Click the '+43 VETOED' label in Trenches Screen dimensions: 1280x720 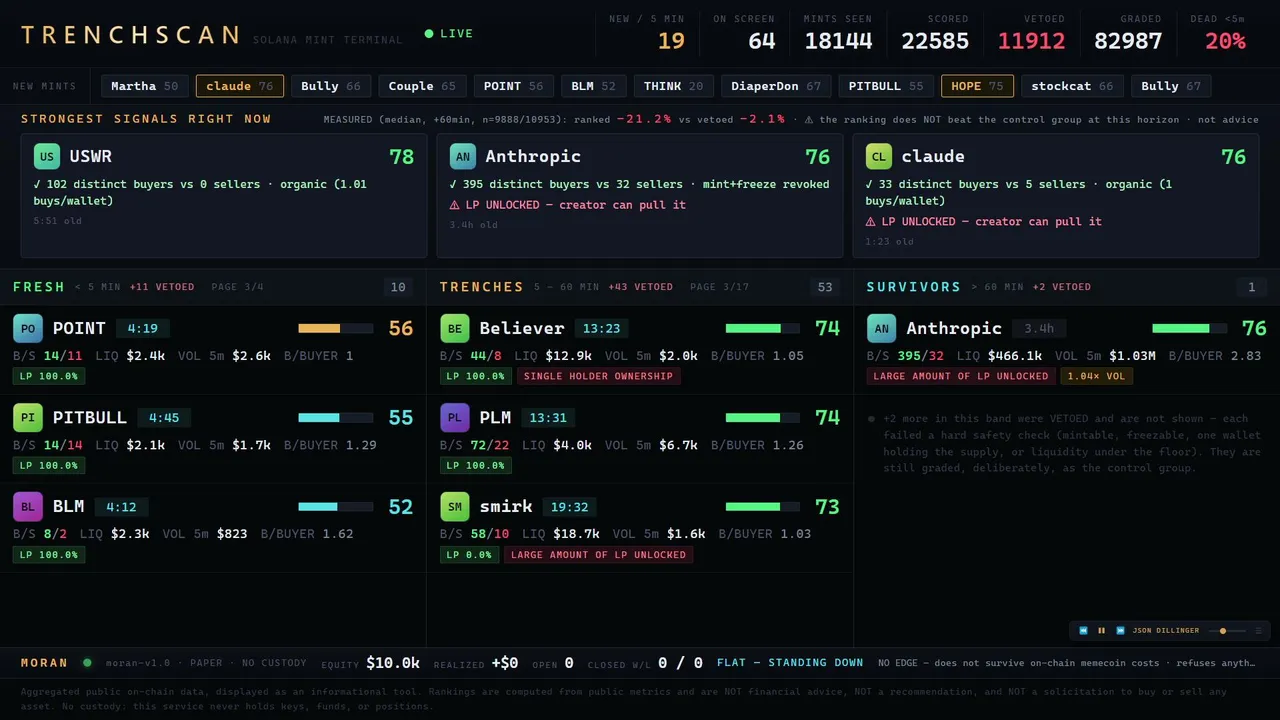tap(640, 287)
